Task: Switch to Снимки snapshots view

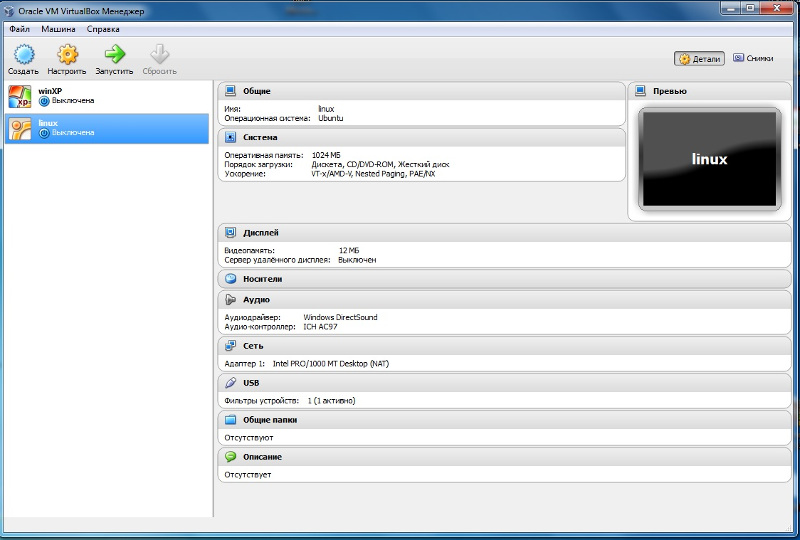Action: coord(754,58)
